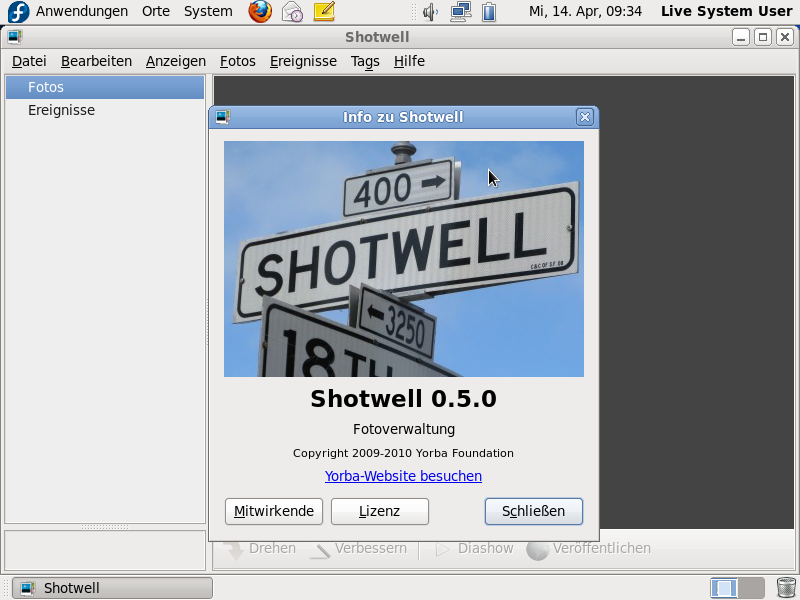Open the Datei menu
800x600 pixels.
[29, 61]
